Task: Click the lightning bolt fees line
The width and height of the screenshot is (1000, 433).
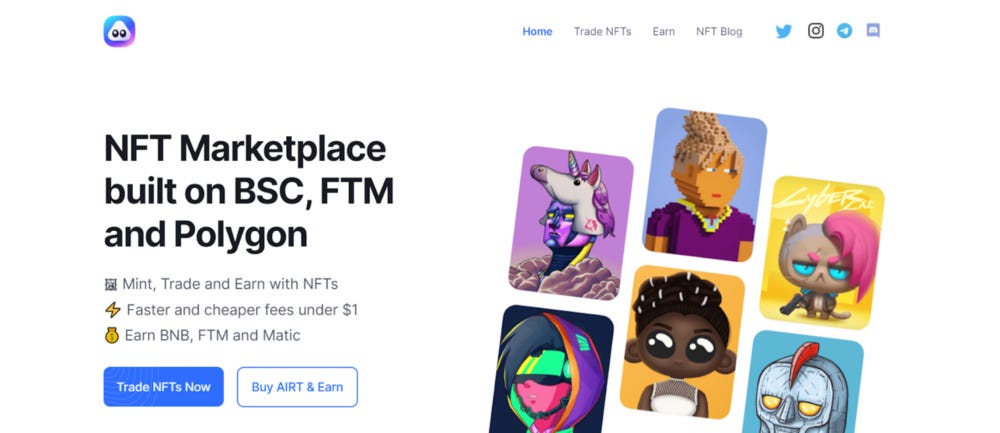Action: click(231, 310)
